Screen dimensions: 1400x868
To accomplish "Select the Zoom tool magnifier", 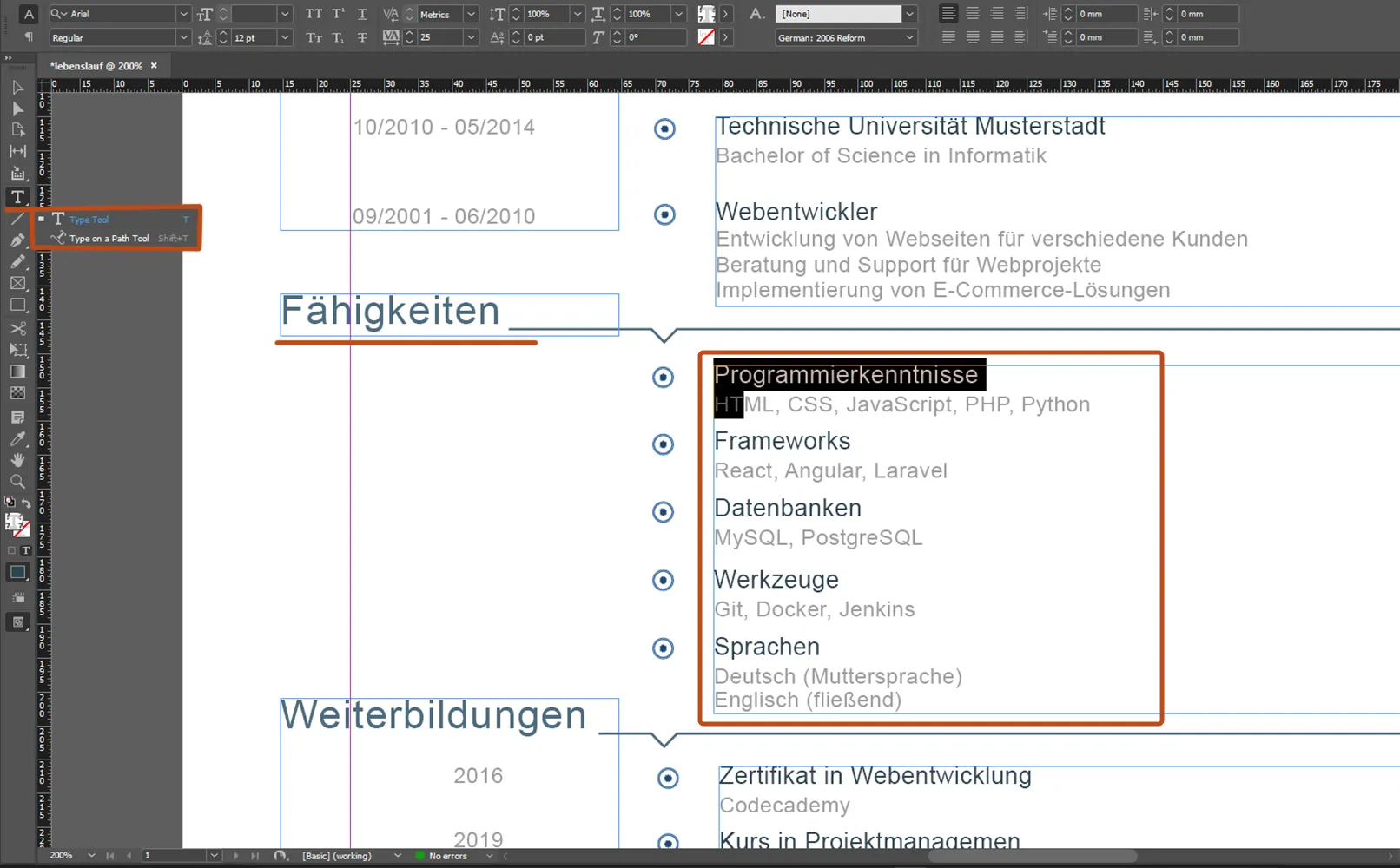I will coord(17,482).
